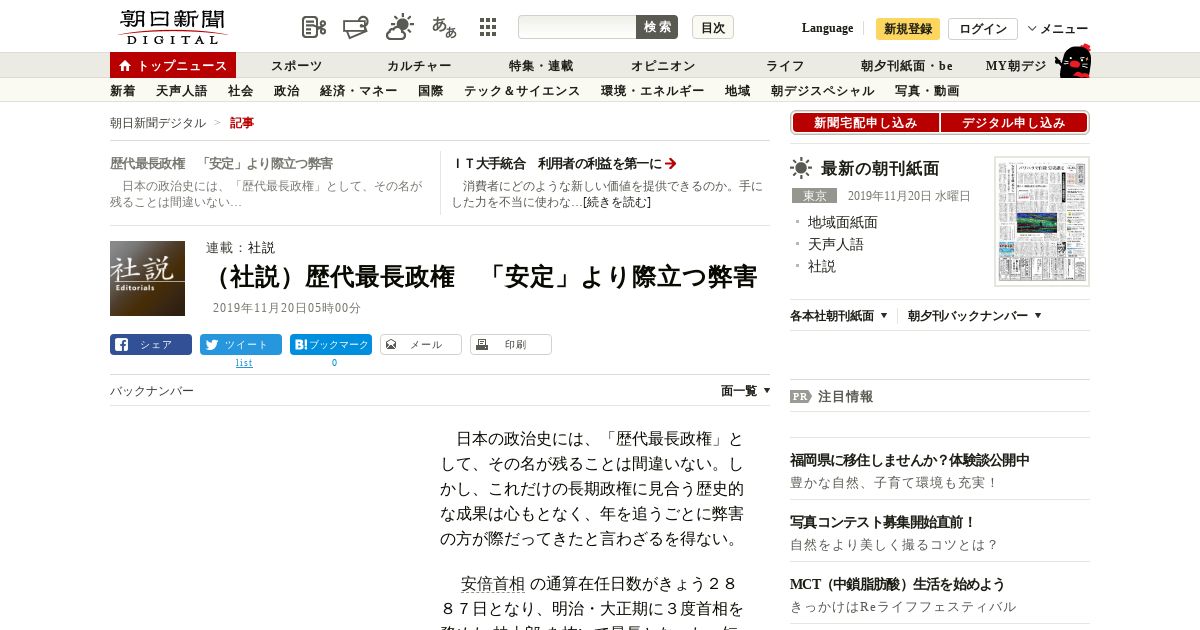Viewport: 1200px width, 630px height.
Task: Click the 安倍首相 keyword link in article
Action: (493, 584)
